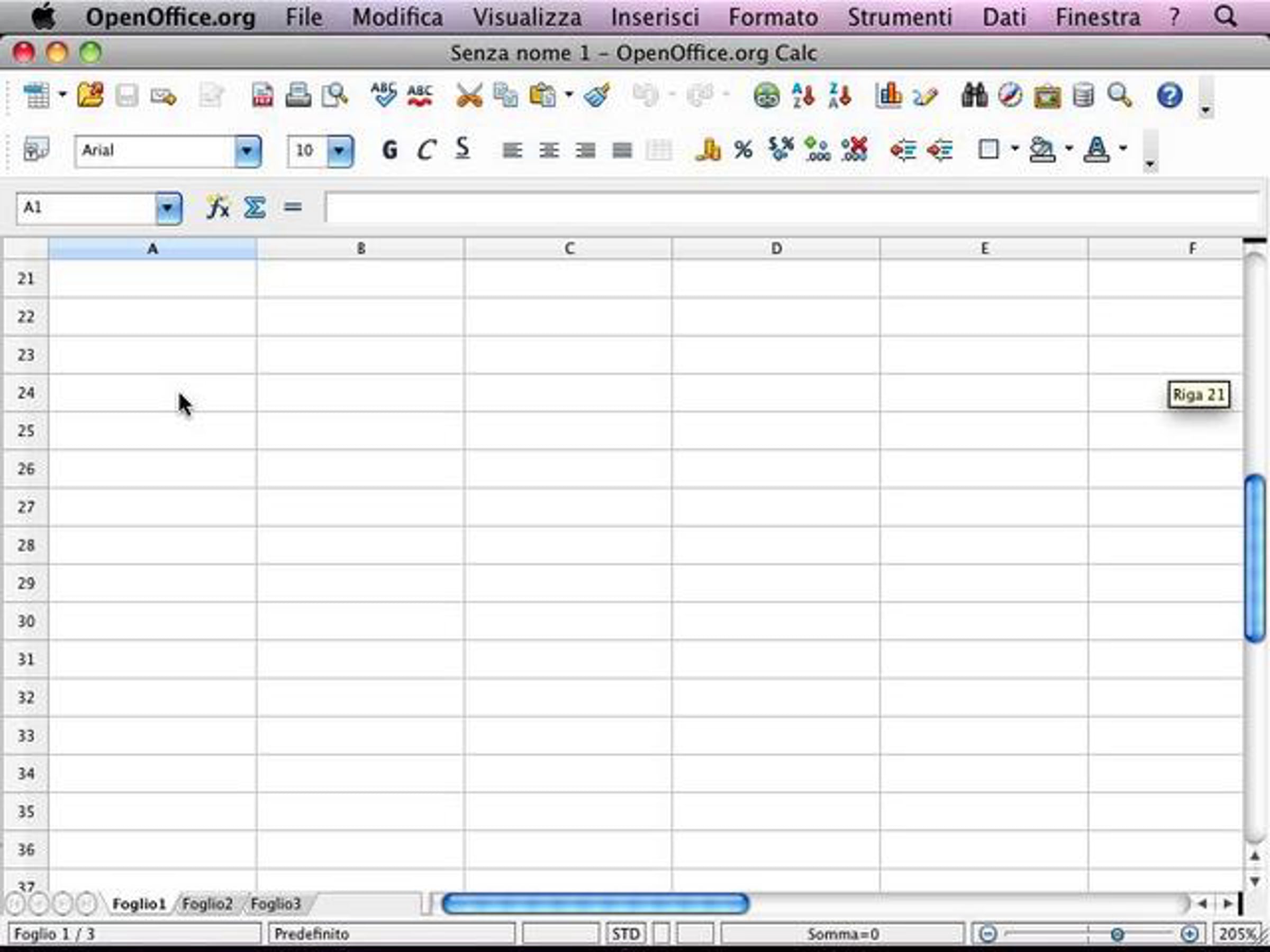Select the Format Paintbrush icon
Screen dimensions: 1270x952
597,95
